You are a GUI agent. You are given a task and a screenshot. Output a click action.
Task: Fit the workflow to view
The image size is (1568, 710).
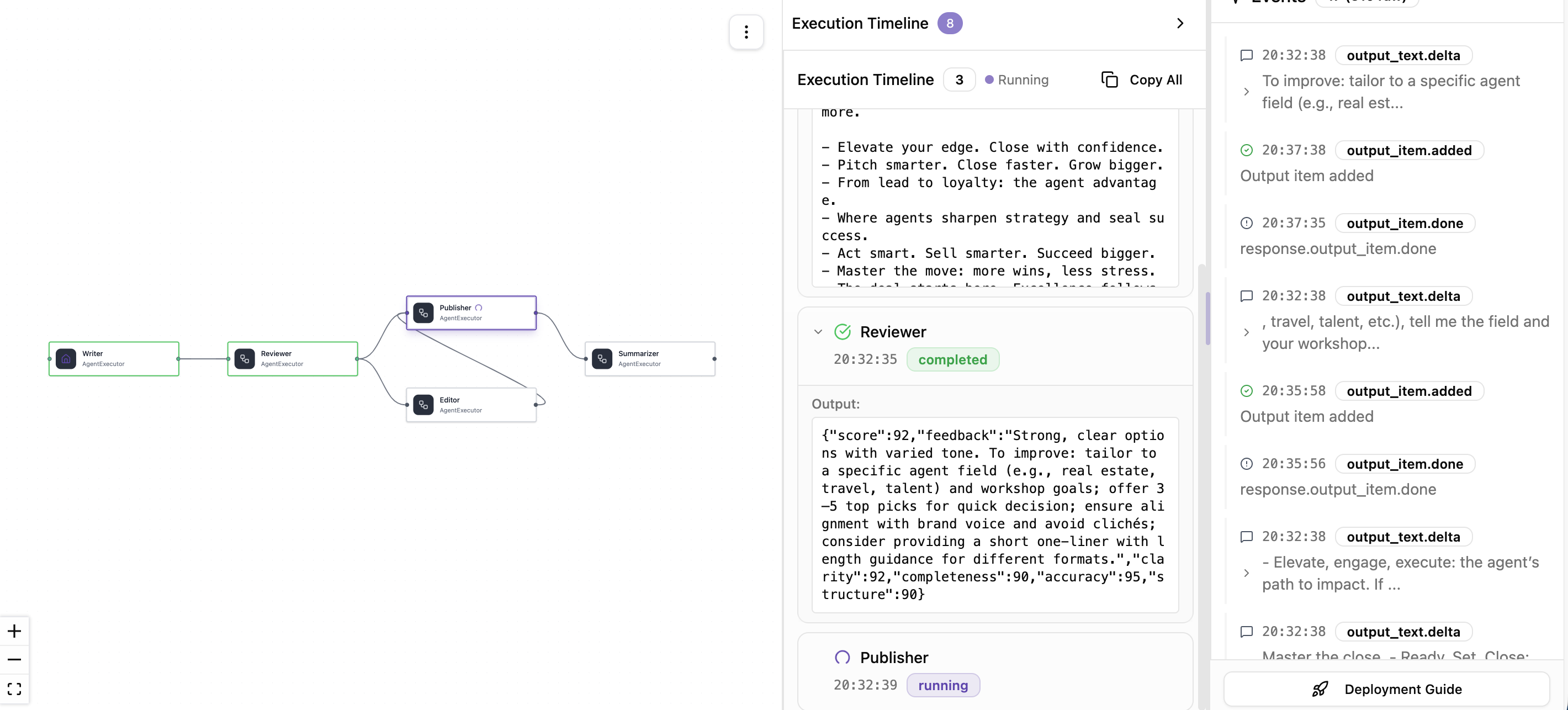pyautogui.click(x=14, y=688)
